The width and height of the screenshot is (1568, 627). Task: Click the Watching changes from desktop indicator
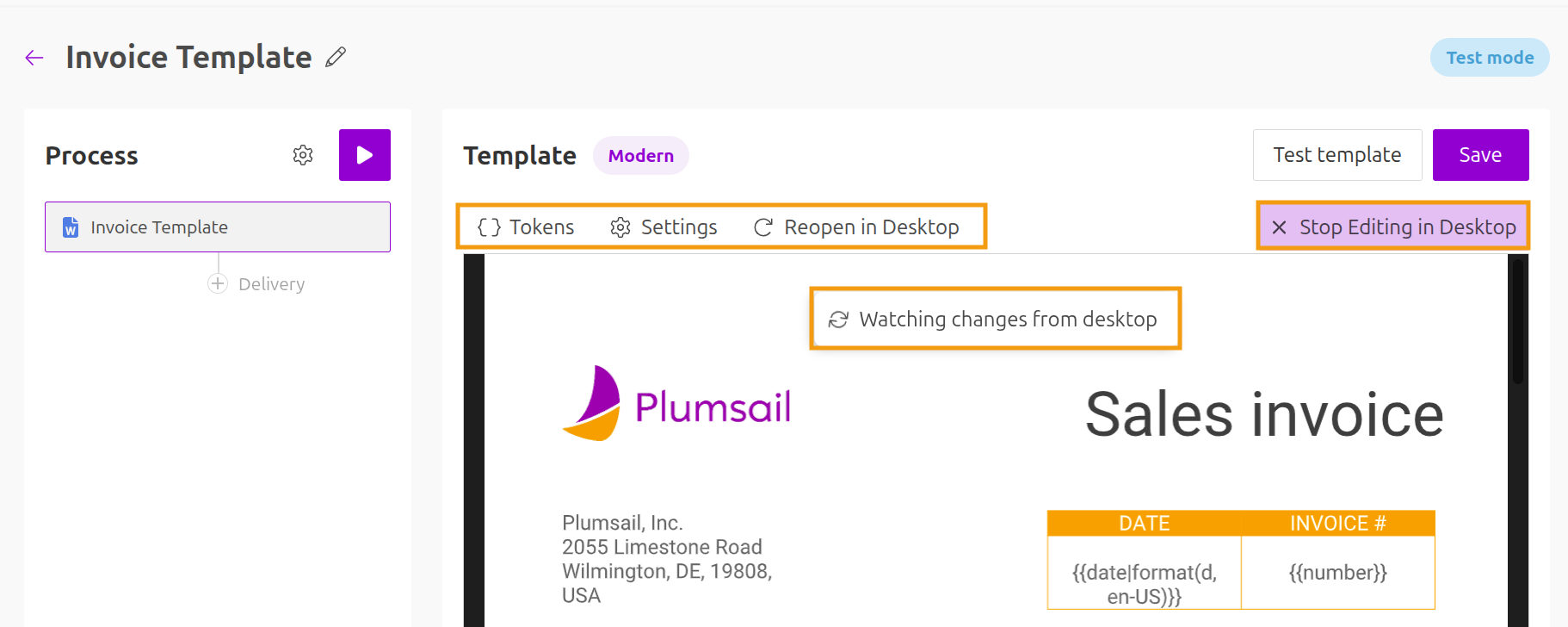995,320
